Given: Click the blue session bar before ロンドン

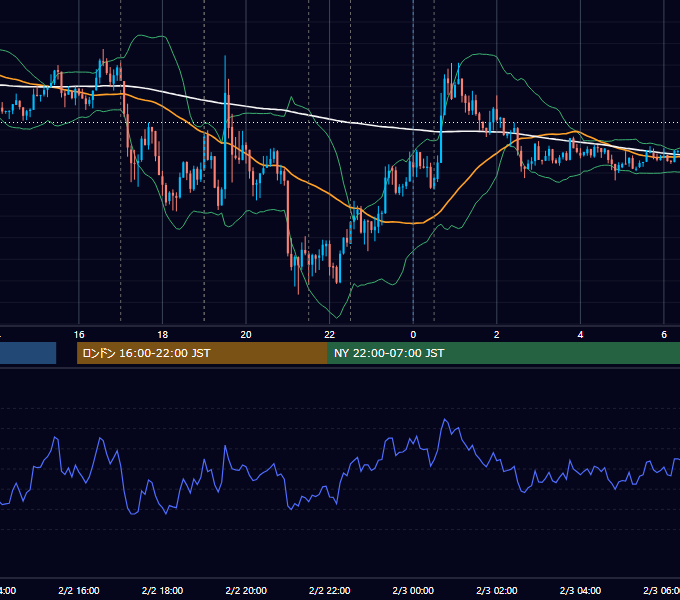Looking at the screenshot, I should [x=28, y=353].
